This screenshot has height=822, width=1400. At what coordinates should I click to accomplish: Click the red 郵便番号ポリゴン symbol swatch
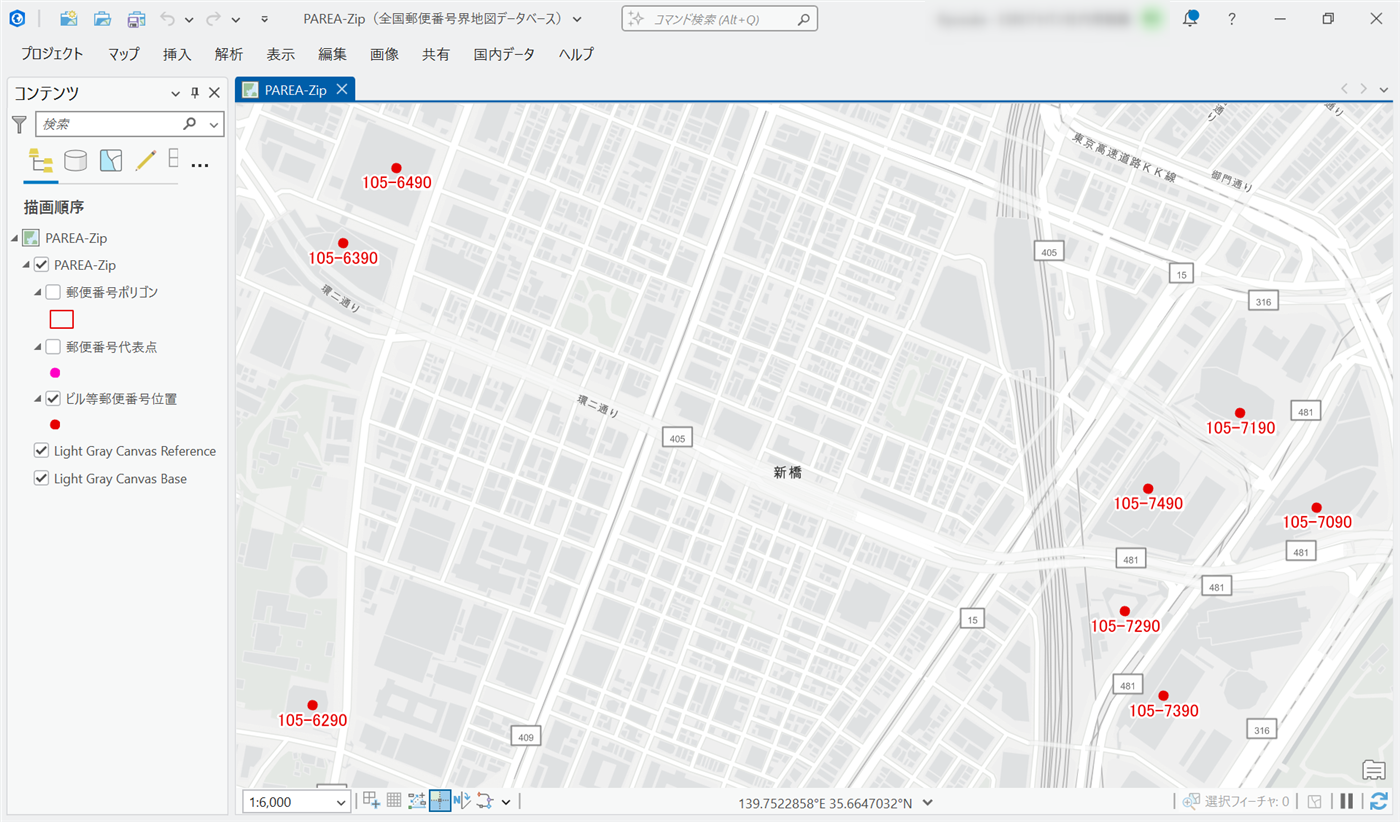[x=62, y=320]
